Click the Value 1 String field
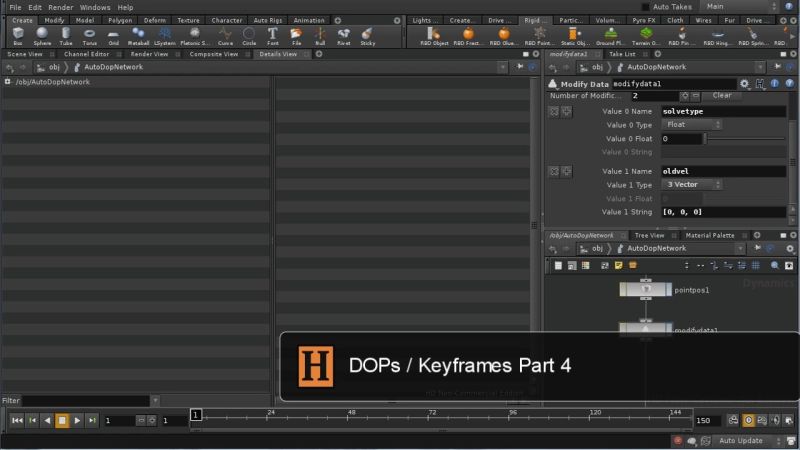800x450 pixels. click(x=723, y=212)
